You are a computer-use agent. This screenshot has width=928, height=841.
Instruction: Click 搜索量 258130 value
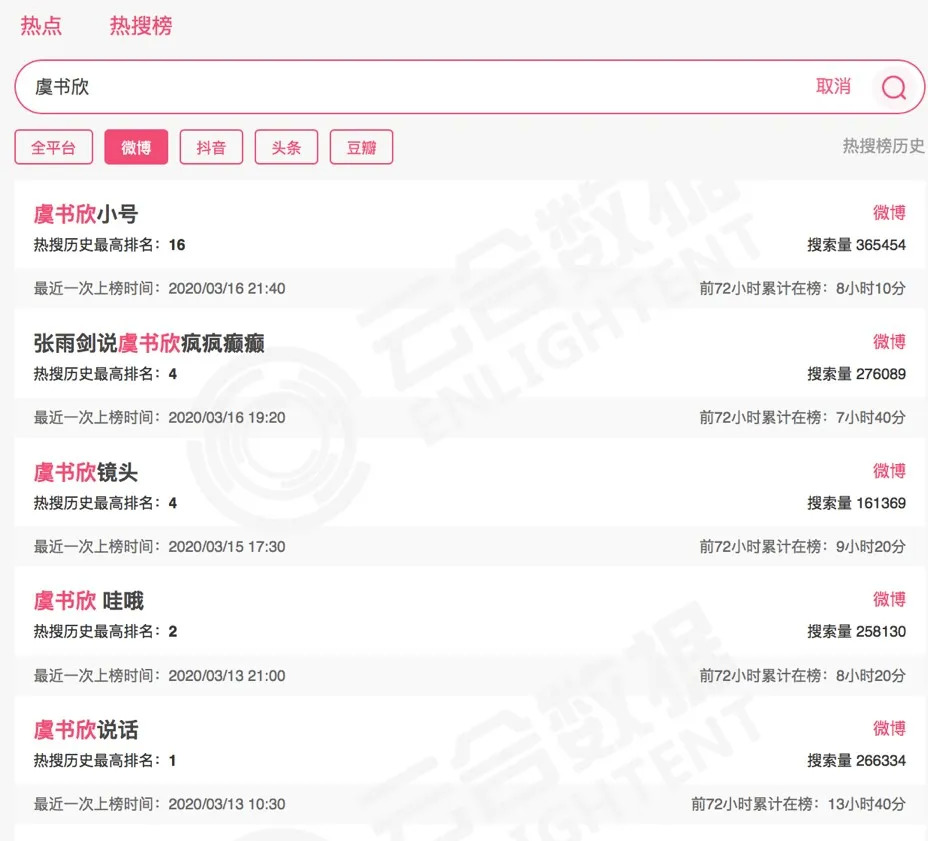(856, 631)
